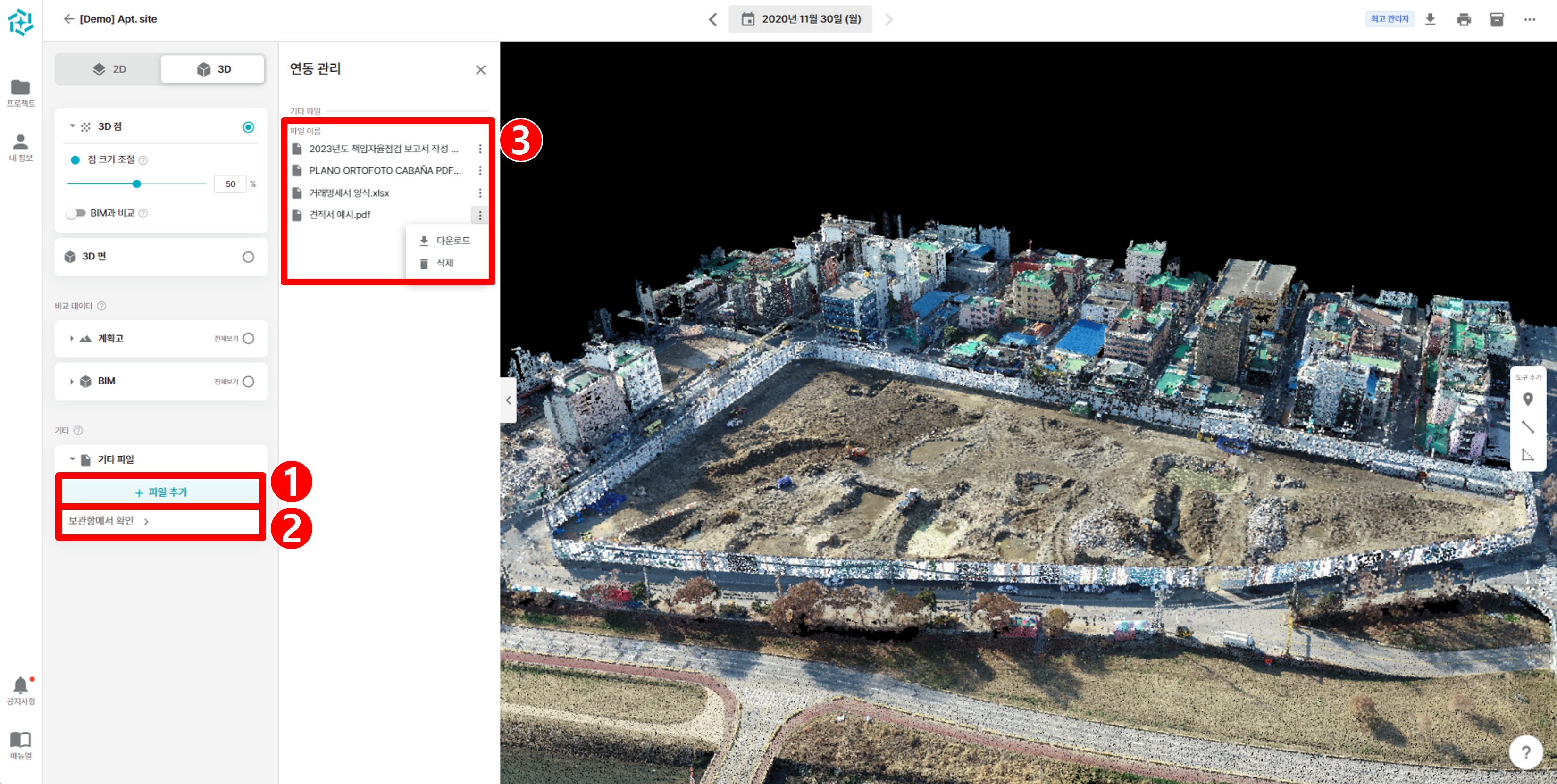Open the archive box icon

(x=1497, y=19)
